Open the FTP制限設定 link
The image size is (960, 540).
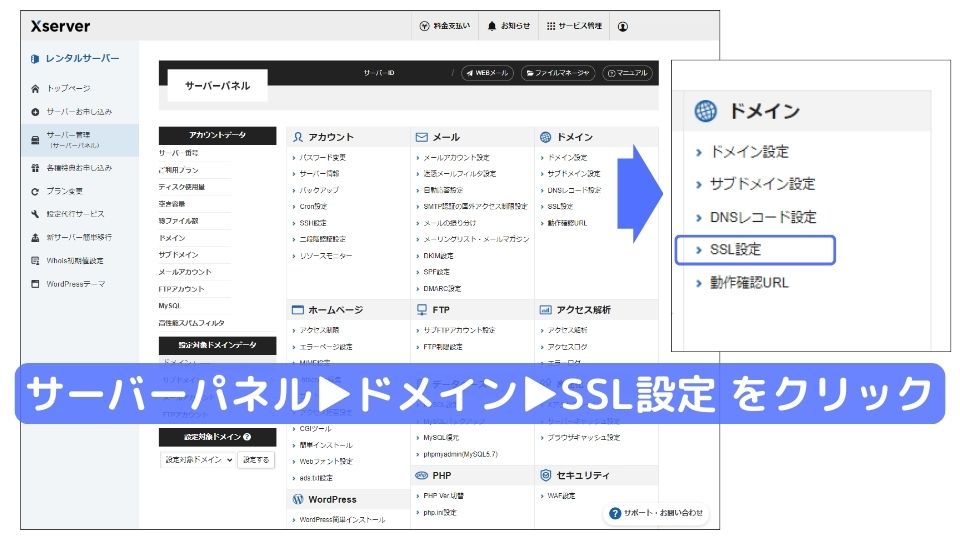tap(443, 347)
